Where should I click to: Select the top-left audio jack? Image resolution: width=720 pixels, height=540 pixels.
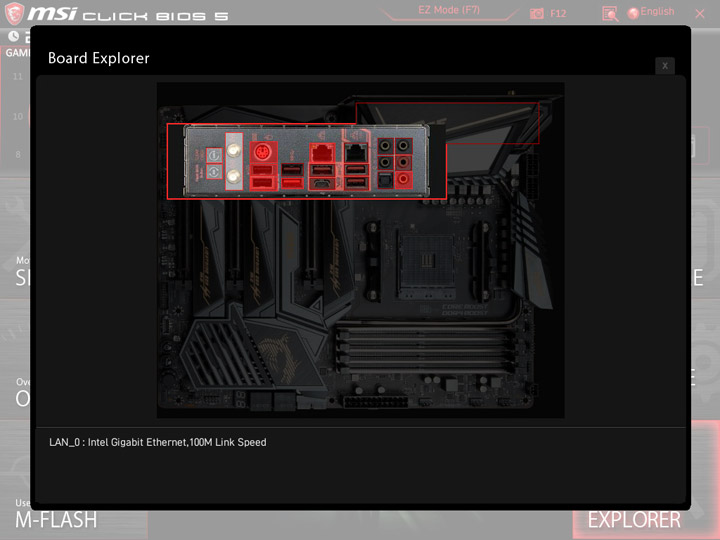386,146
